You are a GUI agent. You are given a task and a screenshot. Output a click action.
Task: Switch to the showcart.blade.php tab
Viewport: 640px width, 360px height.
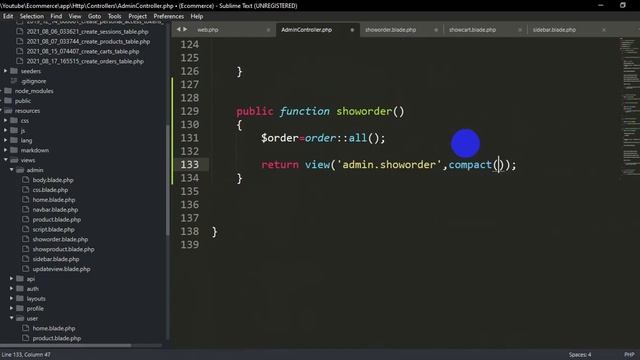[472, 30]
